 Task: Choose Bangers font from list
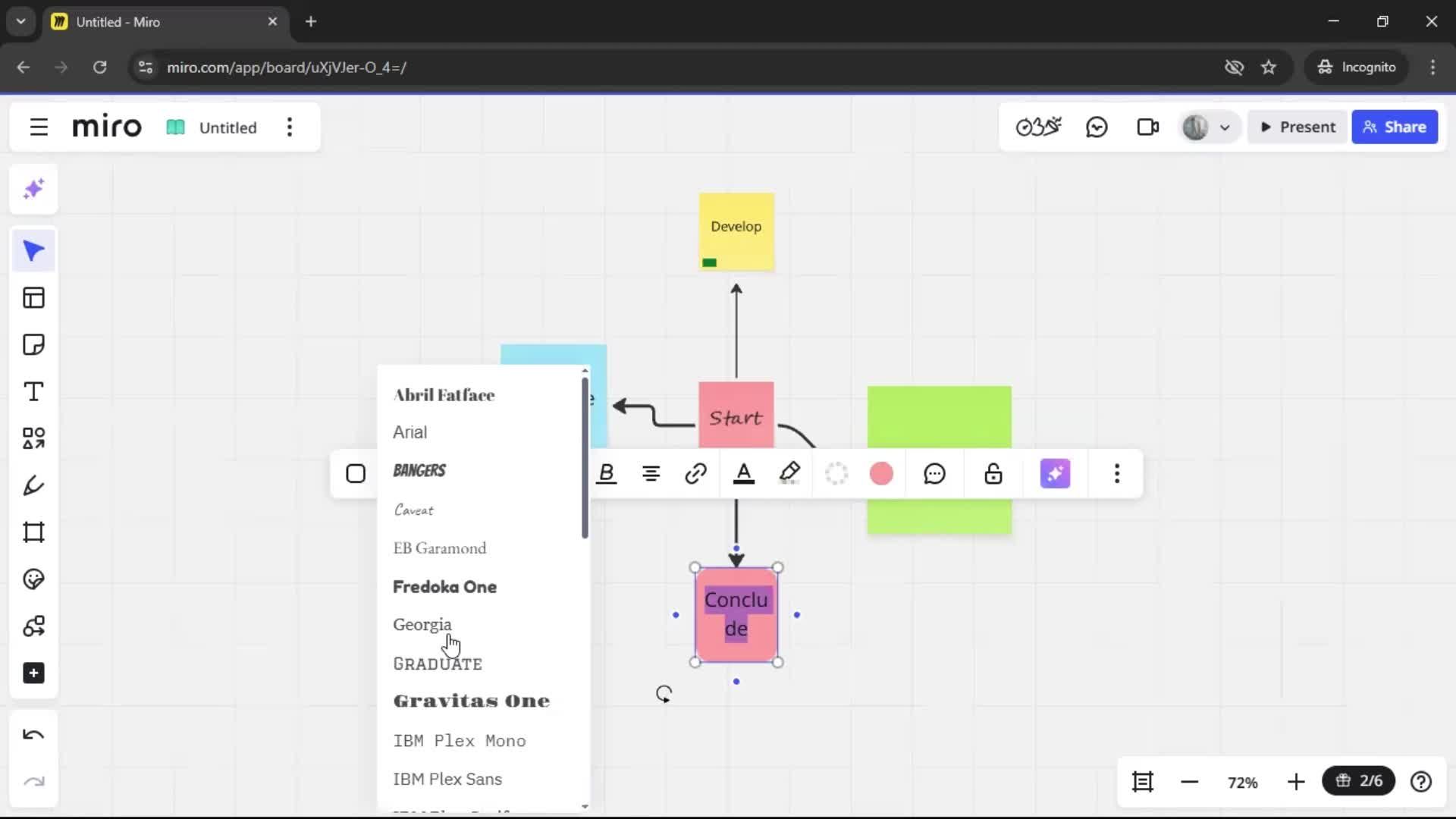(x=419, y=471)
